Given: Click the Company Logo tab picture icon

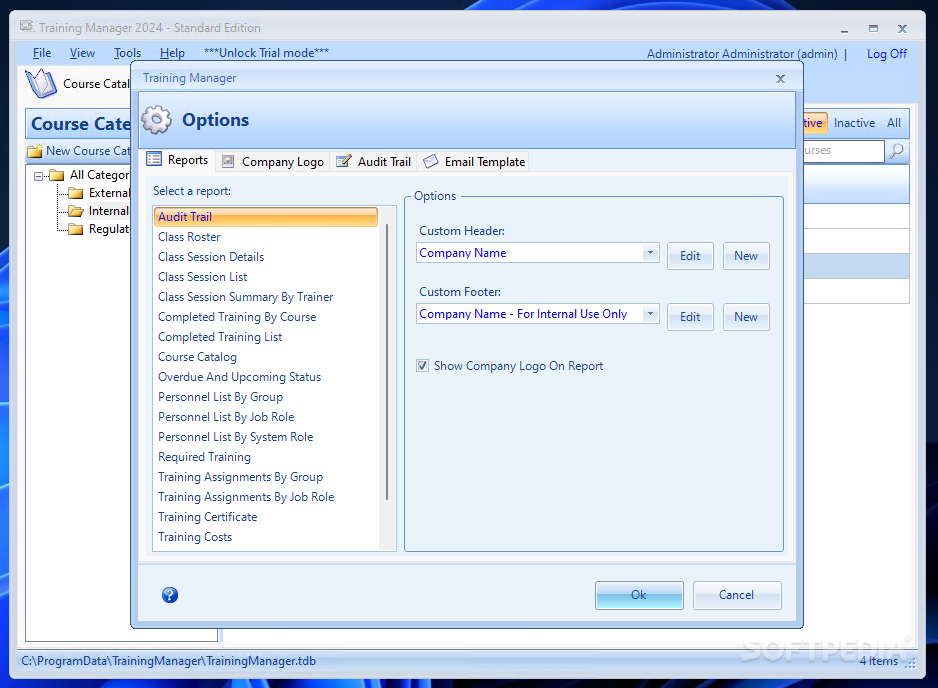Looking at the screenshot, I should 227,161.
